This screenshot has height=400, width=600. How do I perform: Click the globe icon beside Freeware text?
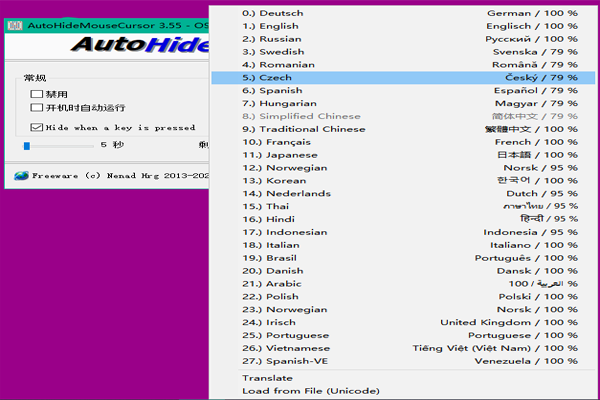[x=21, y=176]
